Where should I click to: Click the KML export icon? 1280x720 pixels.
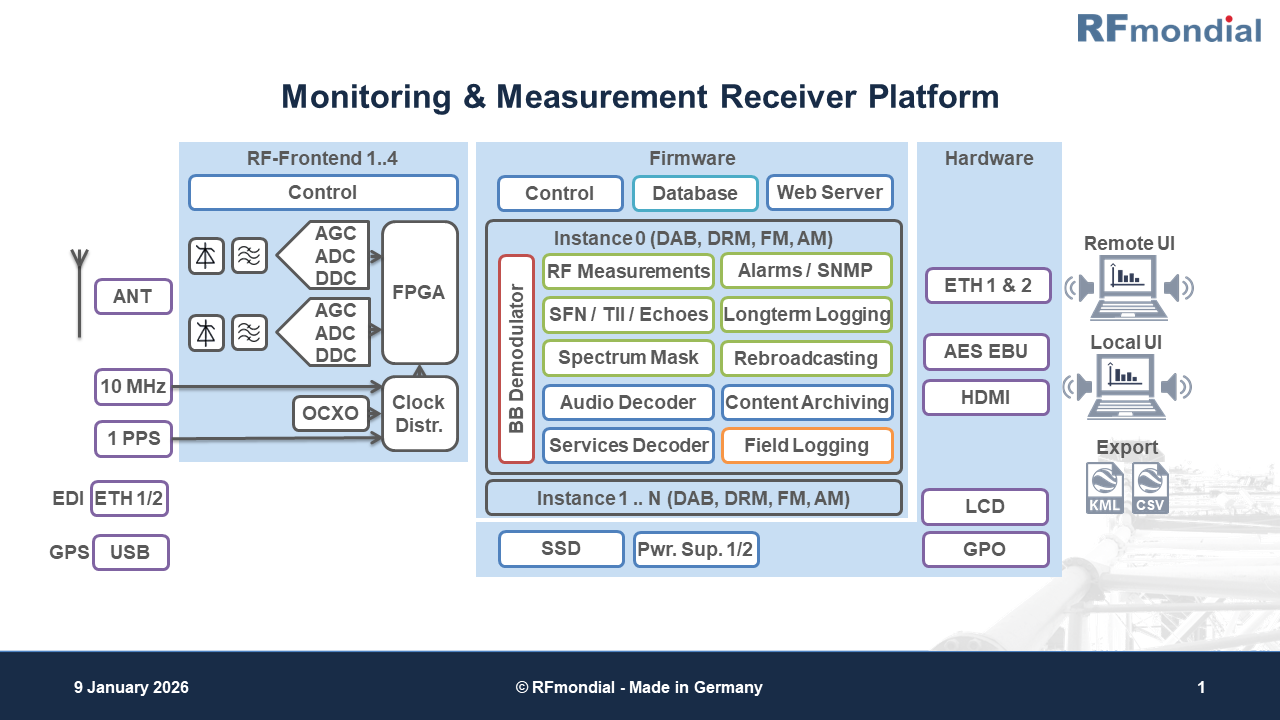pyautogui.click(x=1104, y=487)
